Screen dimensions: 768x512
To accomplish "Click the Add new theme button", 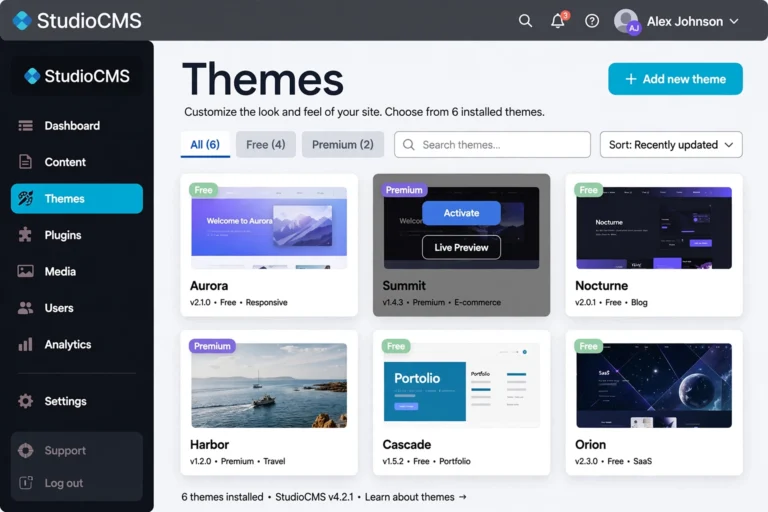I will [675, 79].
